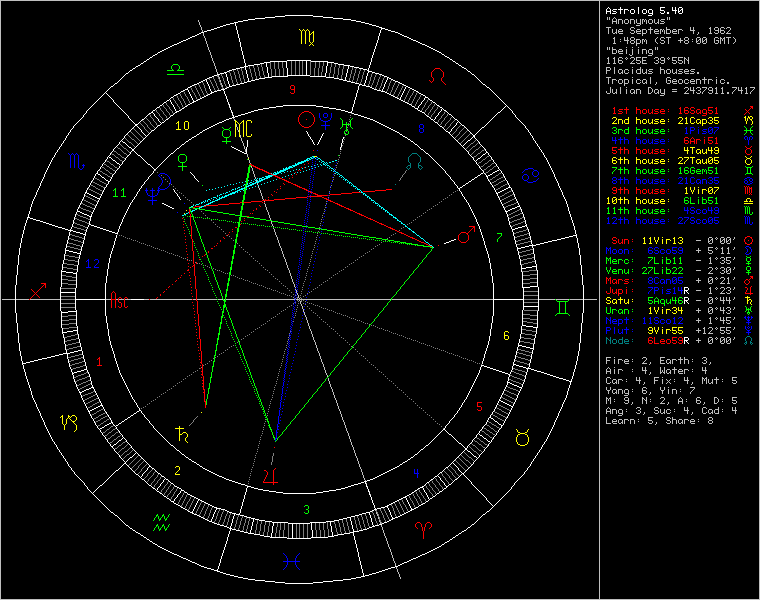The height and width of the screenshot is (600, 760).
Task: Click house number 4 inside the wheel
Action: click(x=416, y=474)
